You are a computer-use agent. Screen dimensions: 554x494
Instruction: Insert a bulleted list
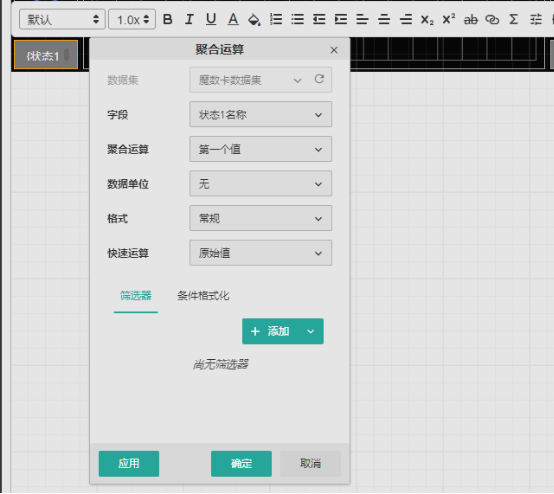(x=297, y=19)
